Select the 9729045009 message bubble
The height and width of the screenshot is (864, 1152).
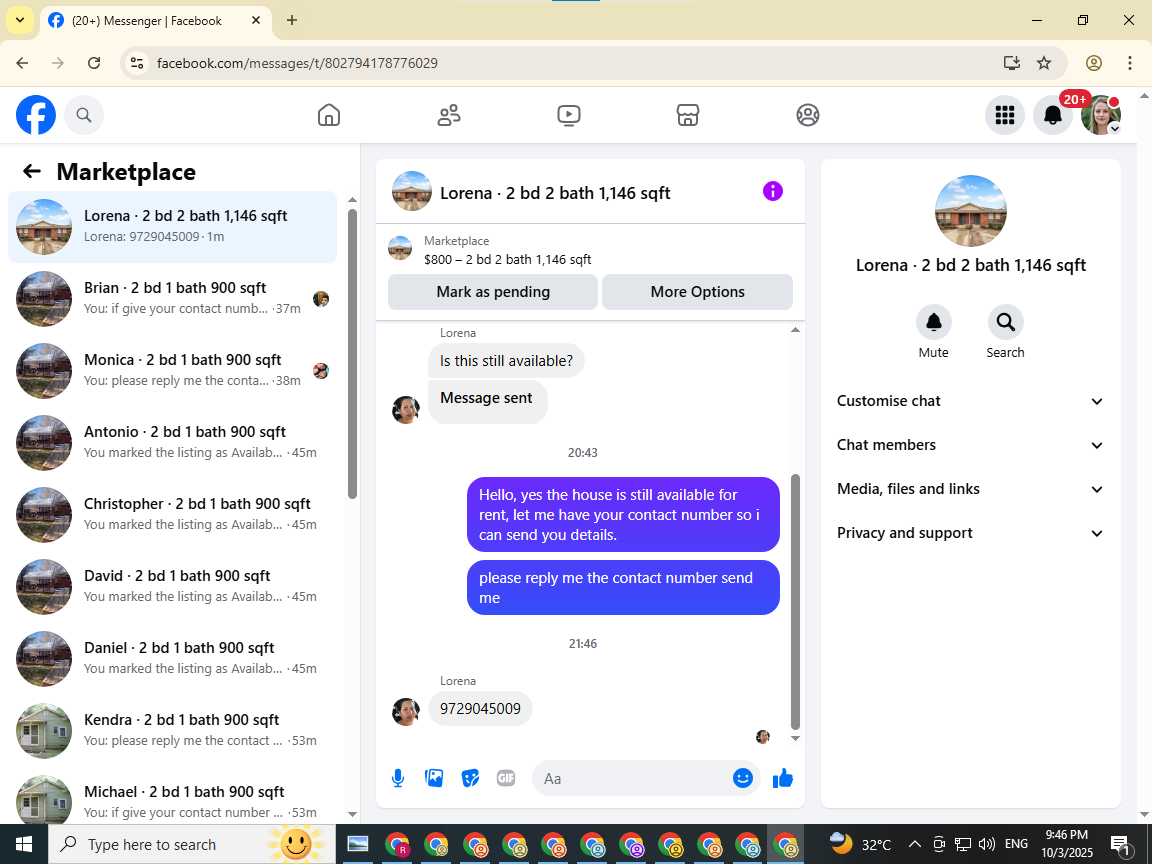pos(480,708)
